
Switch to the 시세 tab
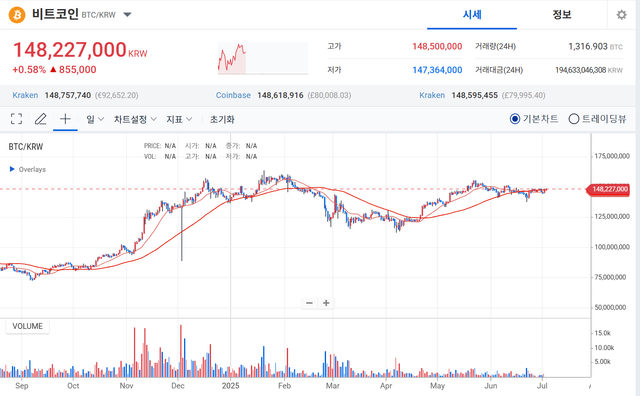pos(472,15)
